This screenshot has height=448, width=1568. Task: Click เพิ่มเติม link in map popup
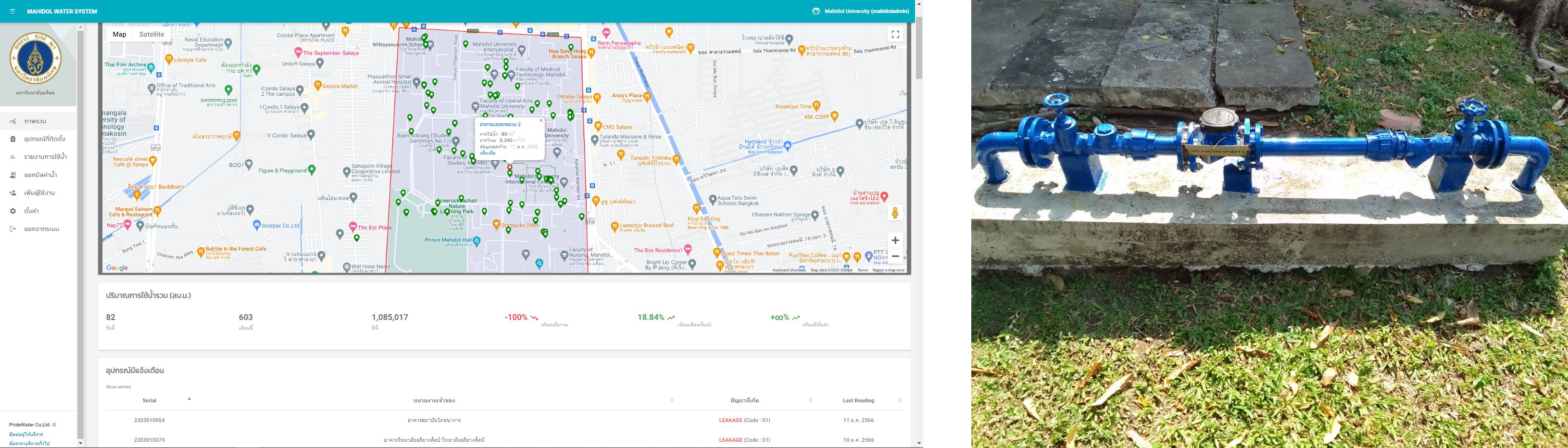point(488,153)
